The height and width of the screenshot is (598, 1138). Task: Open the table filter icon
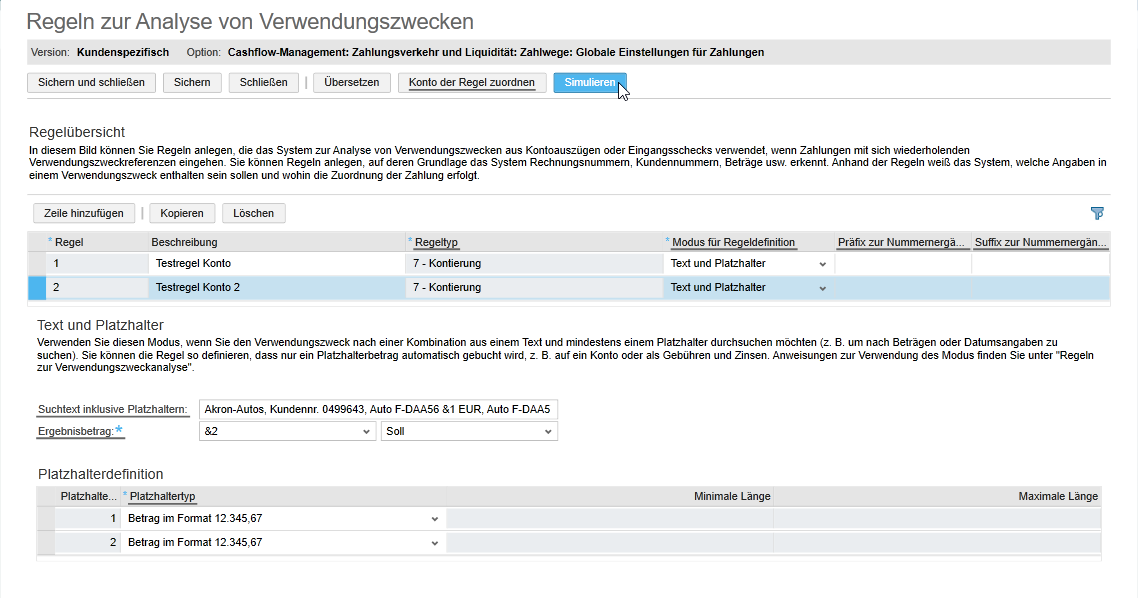(x=1097, y=213)
